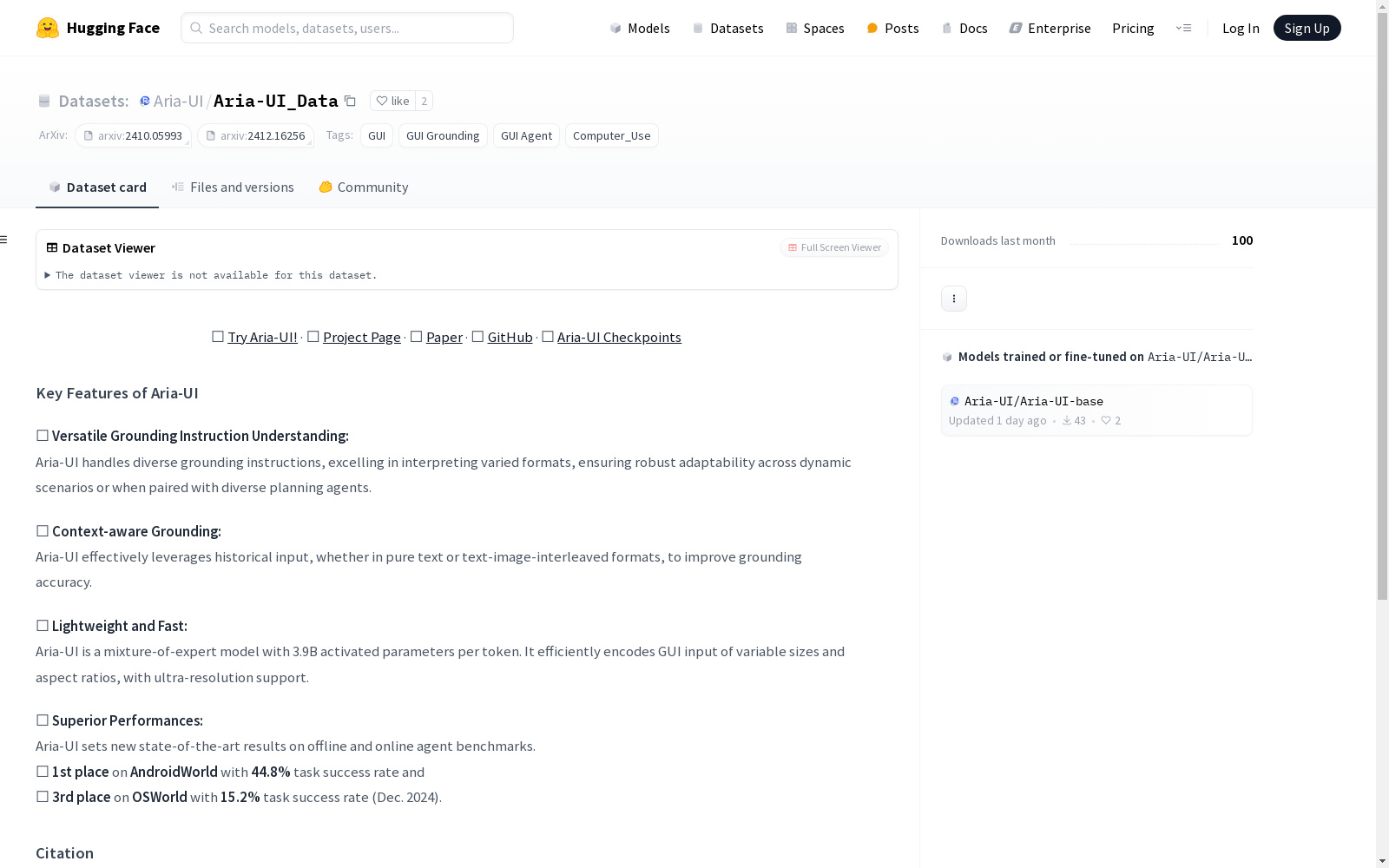Click the like button

(x=392, y=101)
